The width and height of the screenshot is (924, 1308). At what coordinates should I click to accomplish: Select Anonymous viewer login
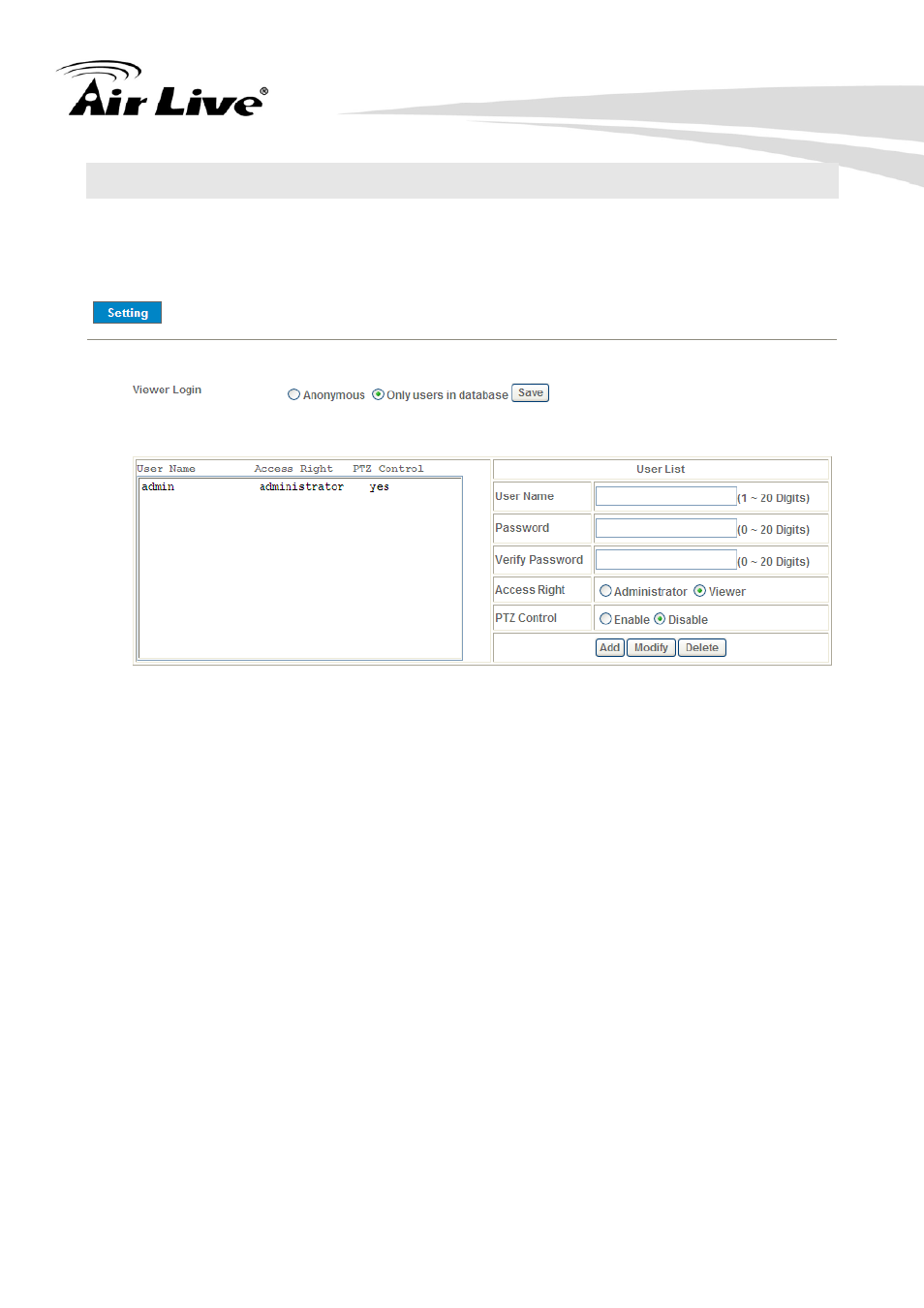293,394
